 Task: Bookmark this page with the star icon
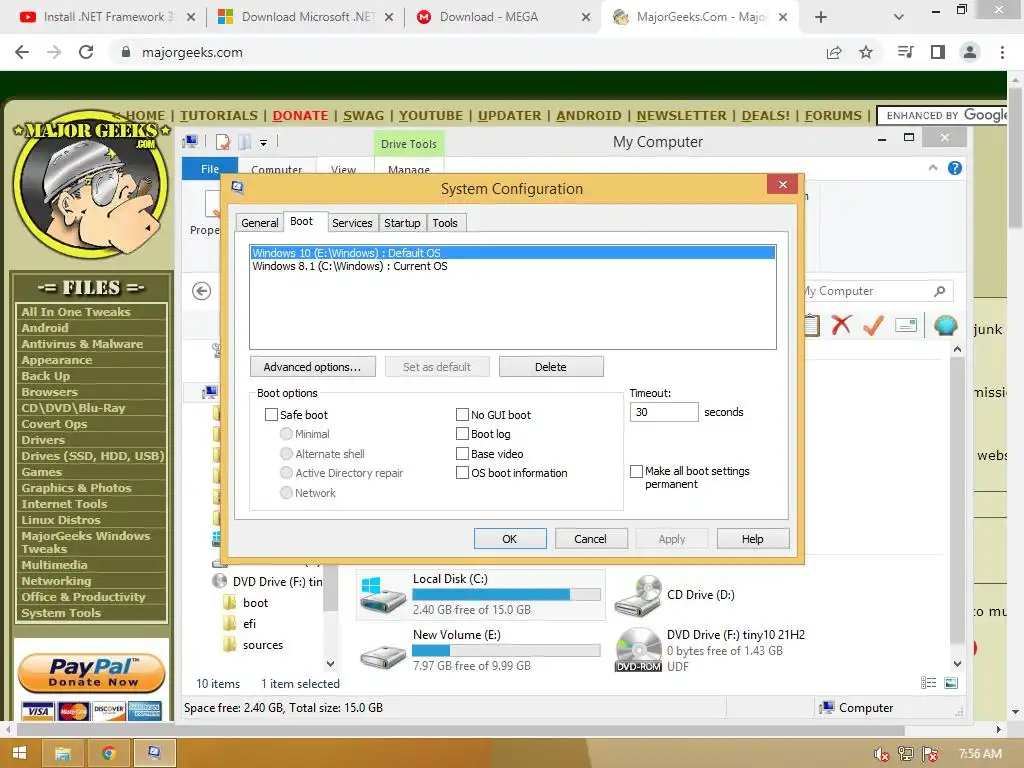[x=866, y=52]
